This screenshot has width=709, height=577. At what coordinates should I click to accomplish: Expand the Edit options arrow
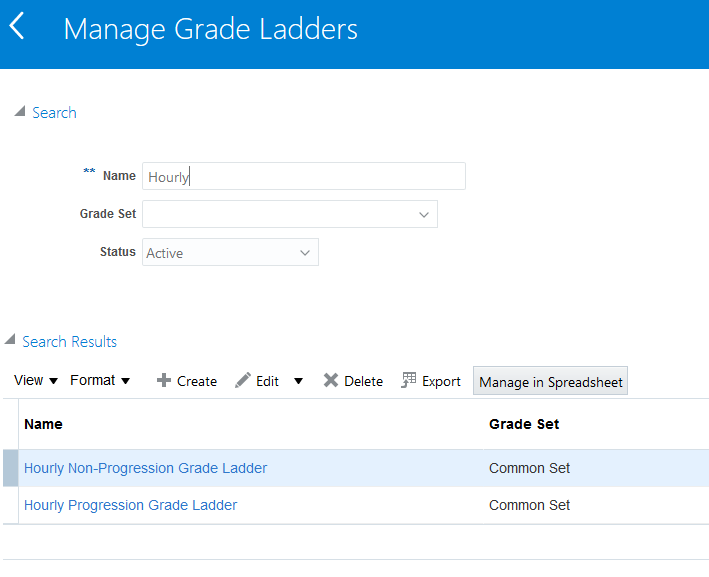click(x=298, y=381)
